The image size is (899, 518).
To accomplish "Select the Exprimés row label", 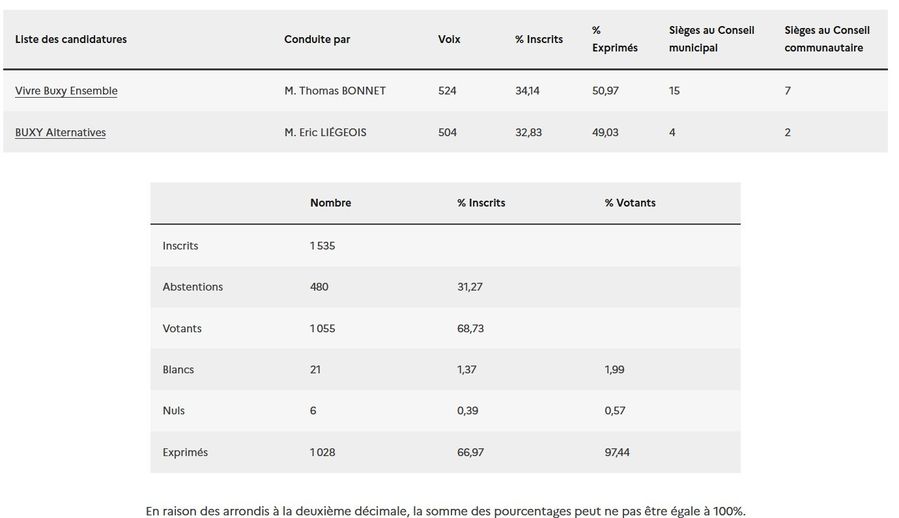I will 185,453.
